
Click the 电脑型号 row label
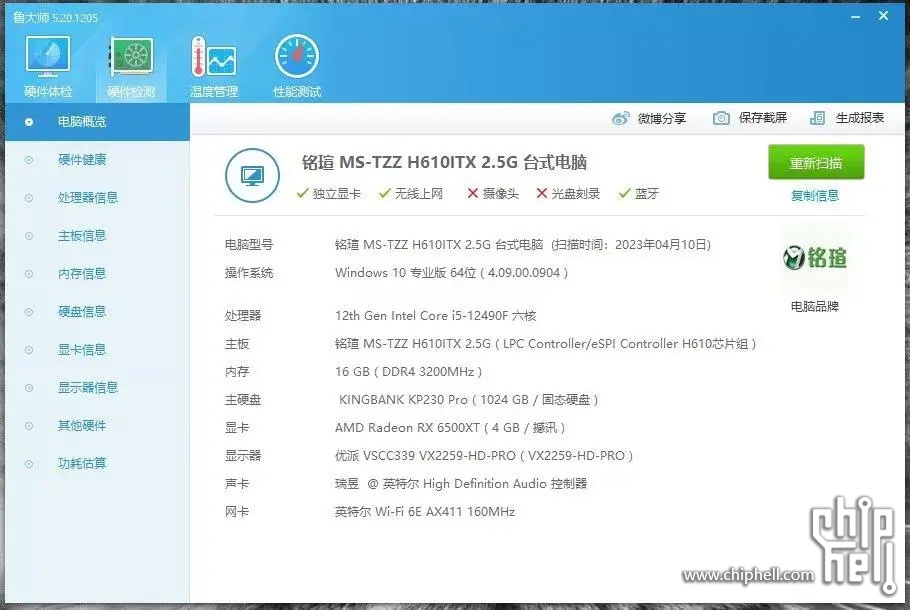tap(249, 245)
